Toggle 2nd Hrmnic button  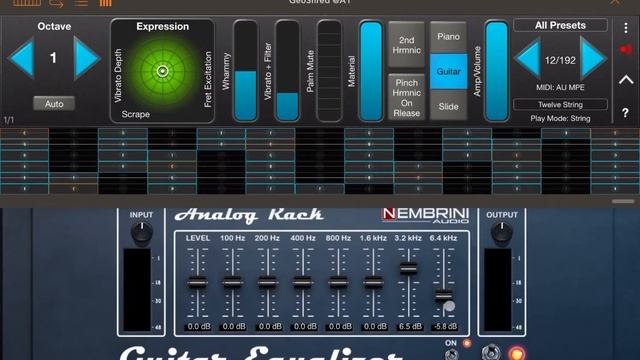pyautogui.click(x=406, y=45)
